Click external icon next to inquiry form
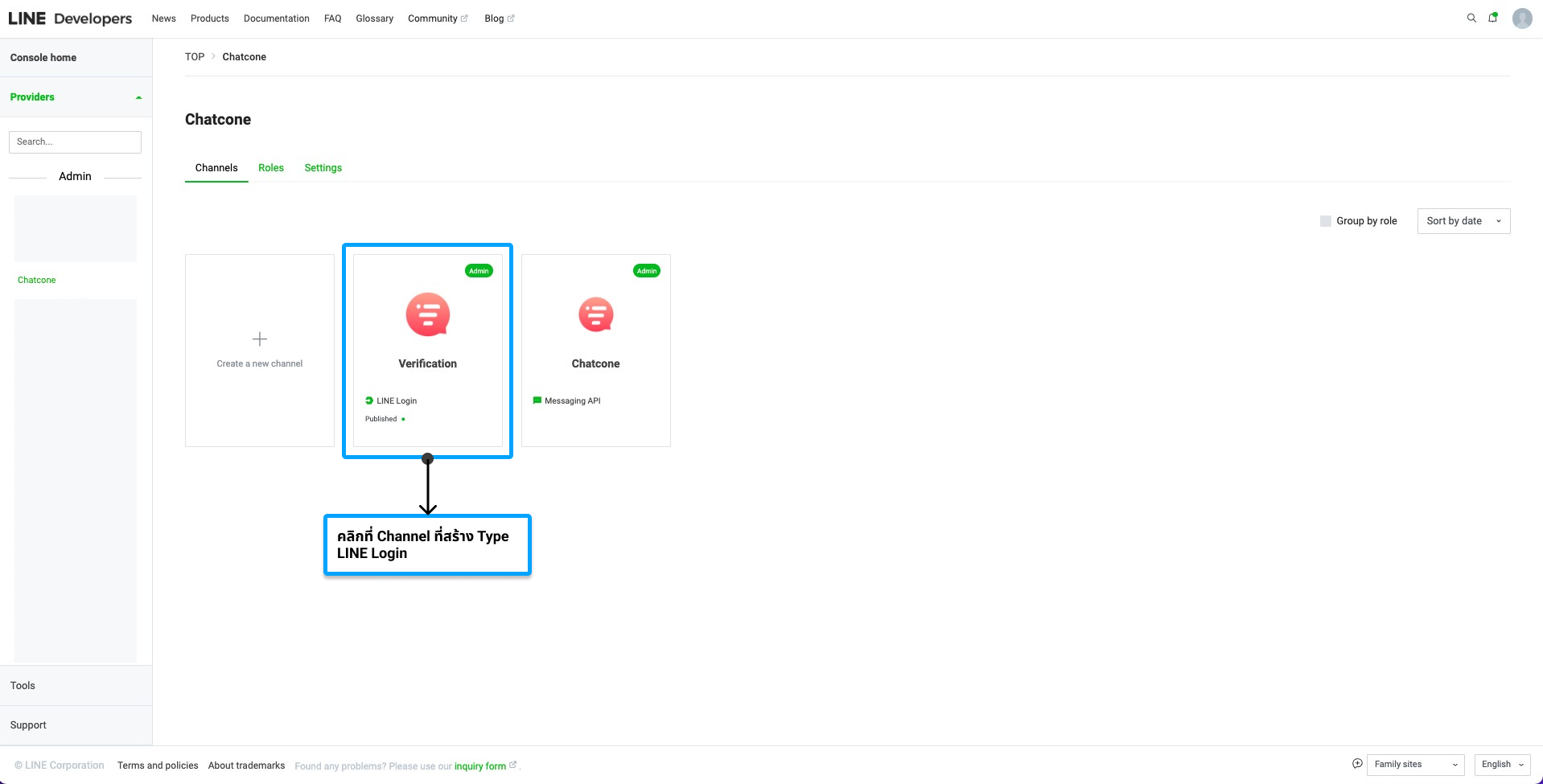1543x784 pixels. coord(513,765)
